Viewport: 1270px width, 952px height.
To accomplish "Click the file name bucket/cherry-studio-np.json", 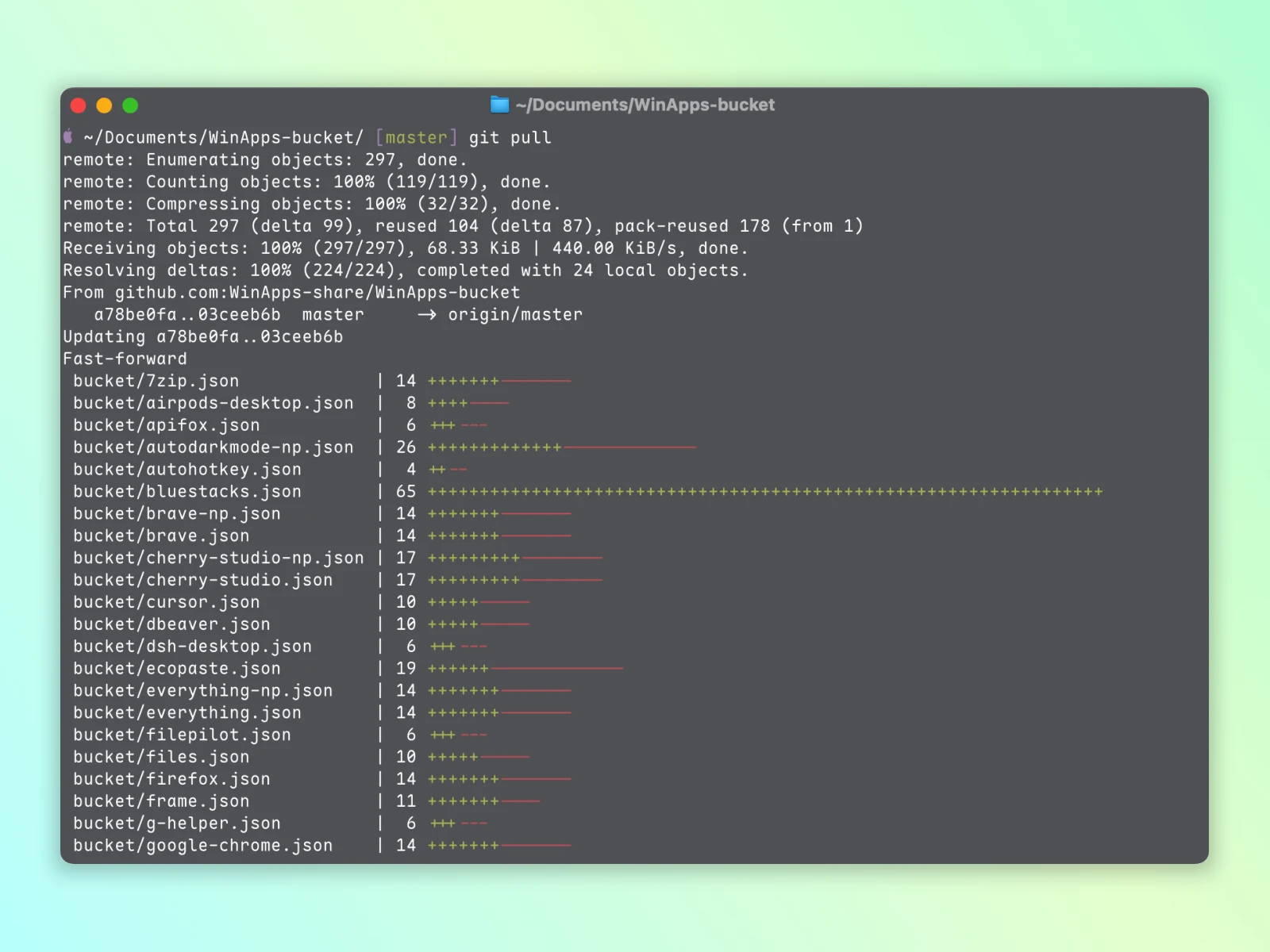I will (x=218, y=559).
